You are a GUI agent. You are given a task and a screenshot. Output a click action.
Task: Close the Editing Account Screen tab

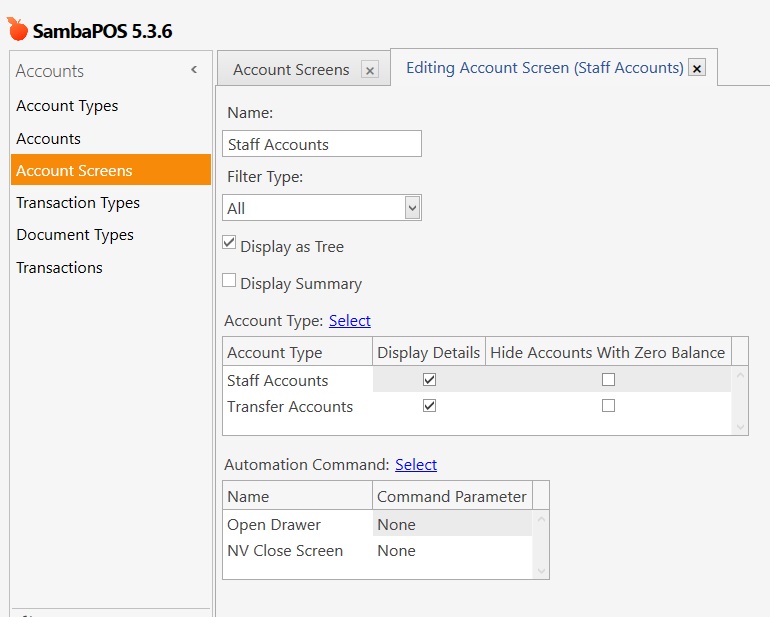(697, 68)
